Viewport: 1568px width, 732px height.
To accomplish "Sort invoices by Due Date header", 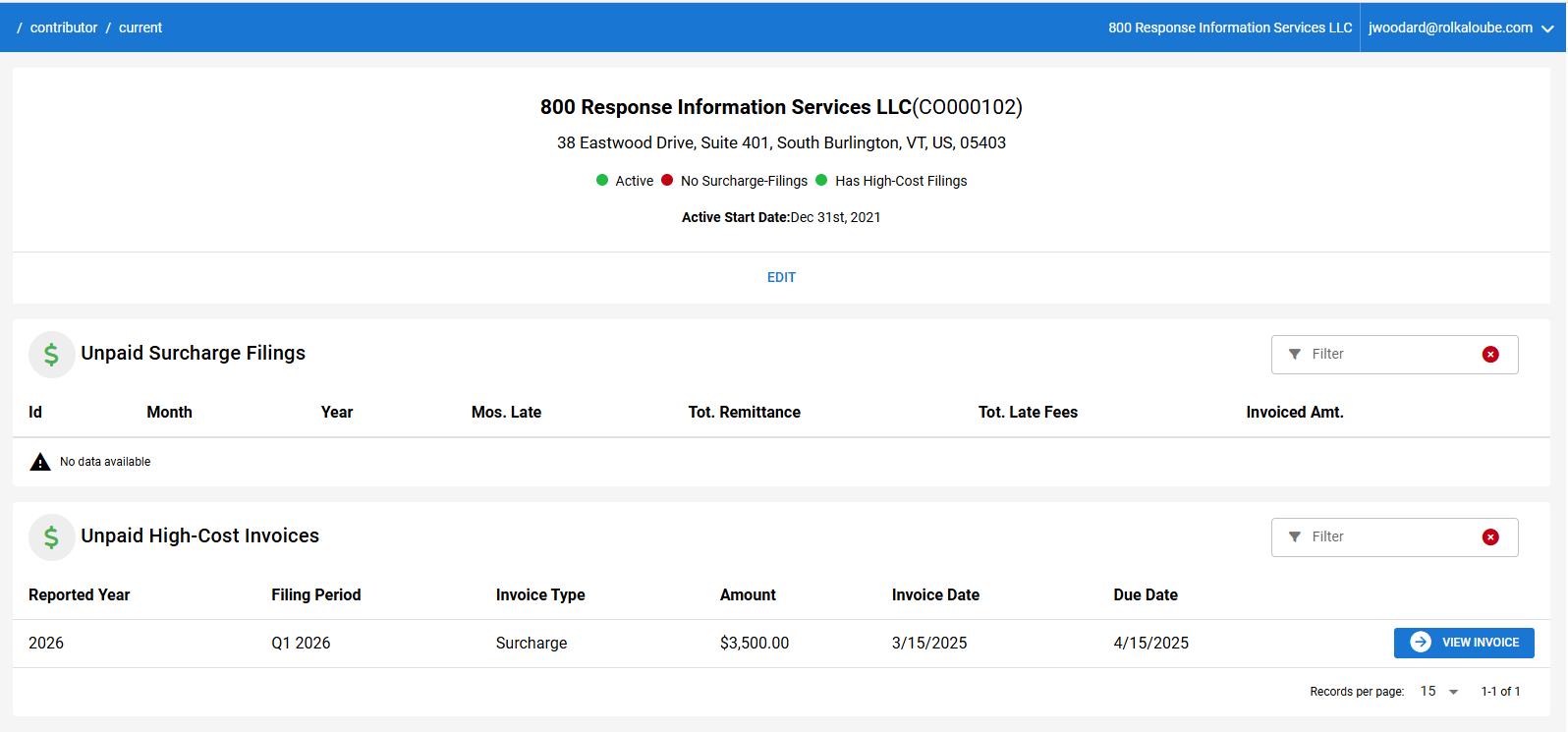I will [x=1146, y=595].
